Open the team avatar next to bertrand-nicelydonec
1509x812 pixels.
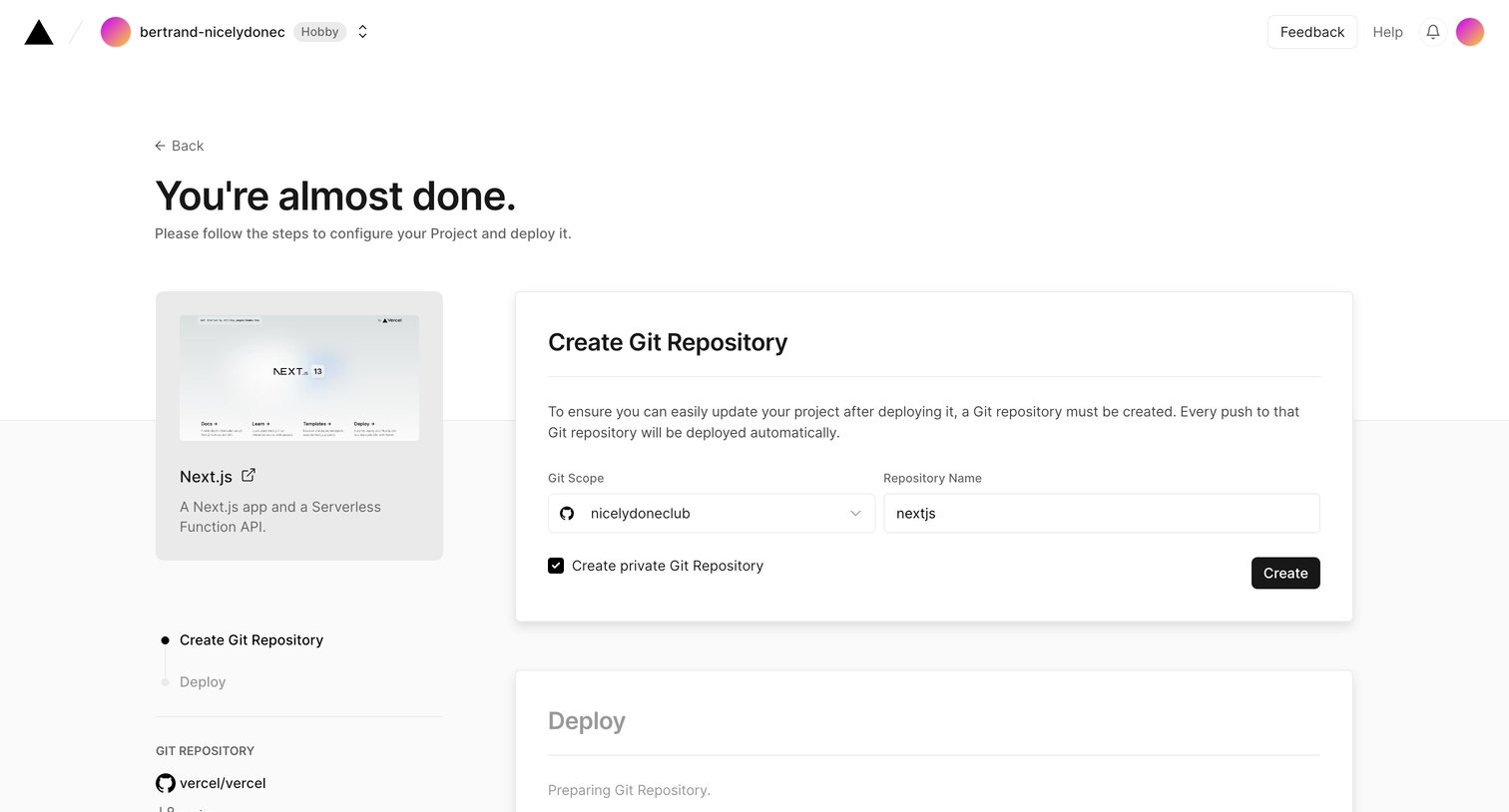click(x=116, y=32)
